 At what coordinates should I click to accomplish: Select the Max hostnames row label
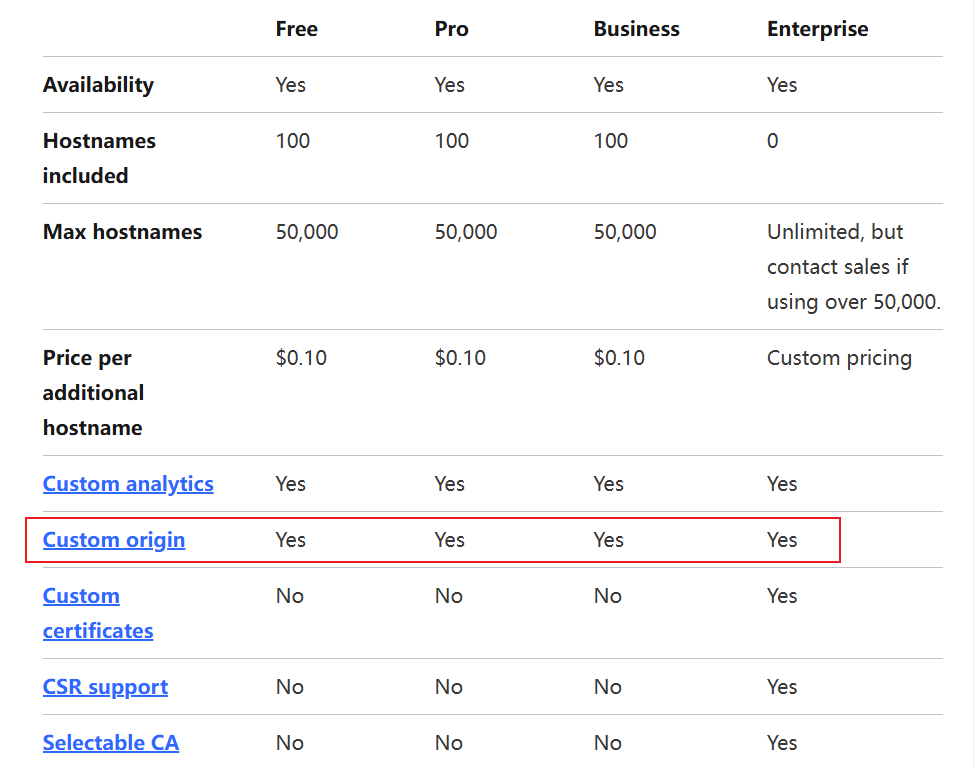point(122,232)
